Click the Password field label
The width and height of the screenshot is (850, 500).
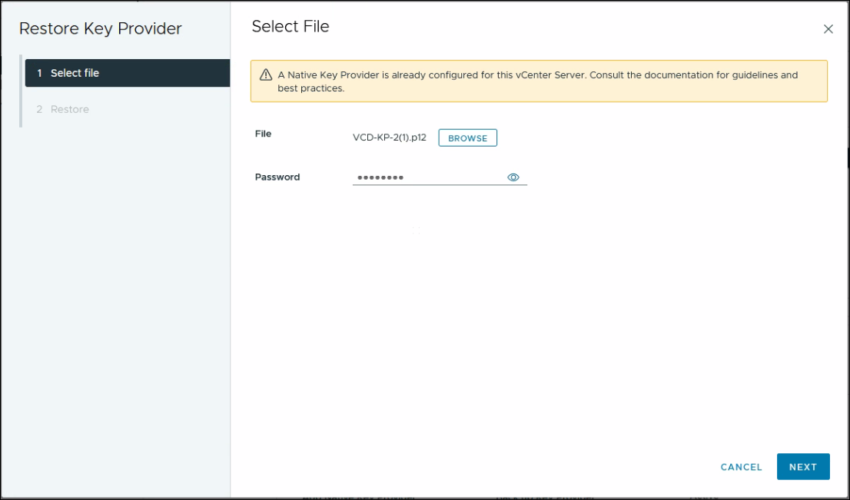click(277, 177)
